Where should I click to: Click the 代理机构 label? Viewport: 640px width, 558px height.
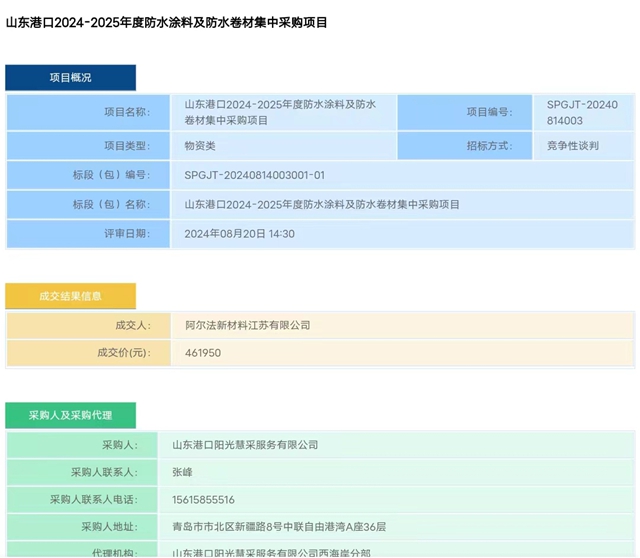click(115, 553)
